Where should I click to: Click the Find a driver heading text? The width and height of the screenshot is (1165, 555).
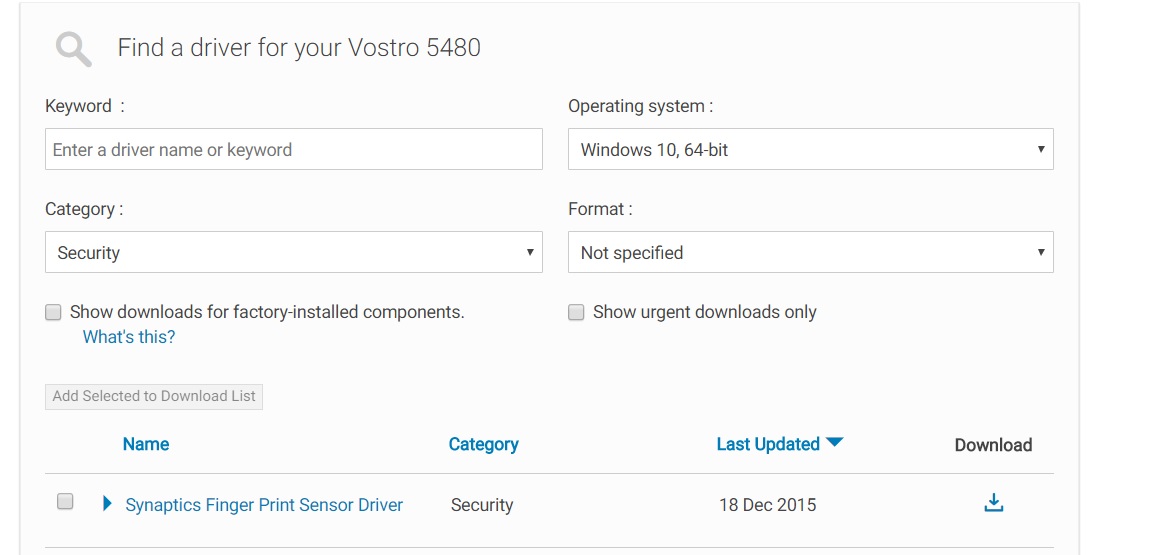[x=299, y=48]
